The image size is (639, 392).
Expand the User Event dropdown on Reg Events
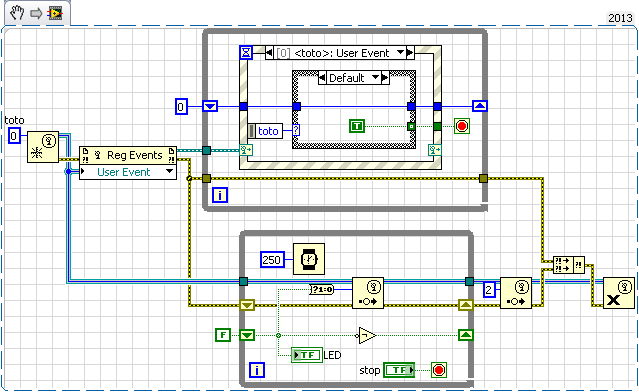click(169, 172)
